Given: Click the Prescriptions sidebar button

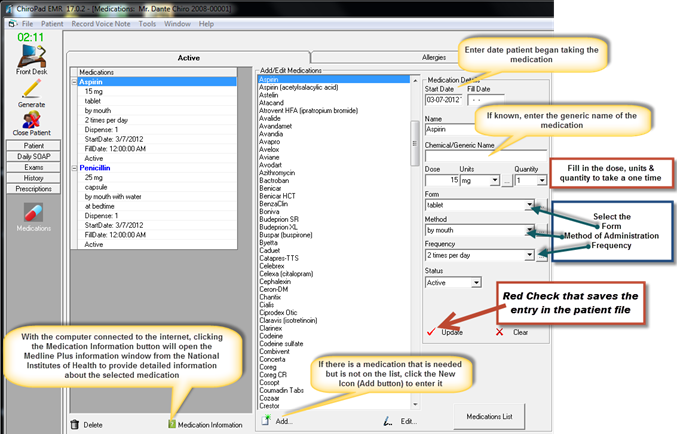Looking at the screenshot, I should click(33, 189).
